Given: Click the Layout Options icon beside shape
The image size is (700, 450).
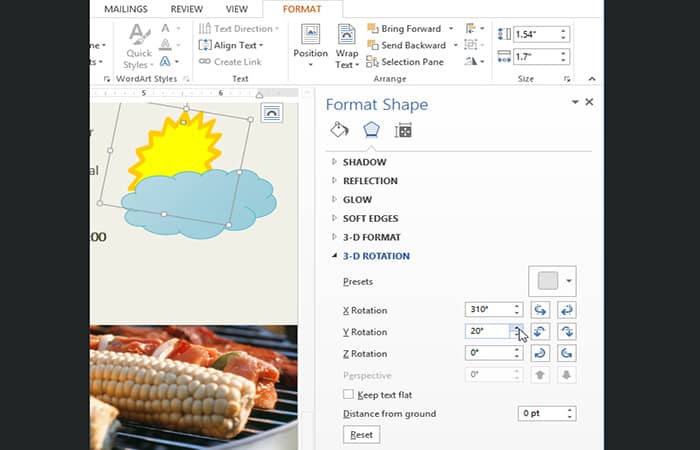Looking at the screenshot, I should tap(271, 113).
